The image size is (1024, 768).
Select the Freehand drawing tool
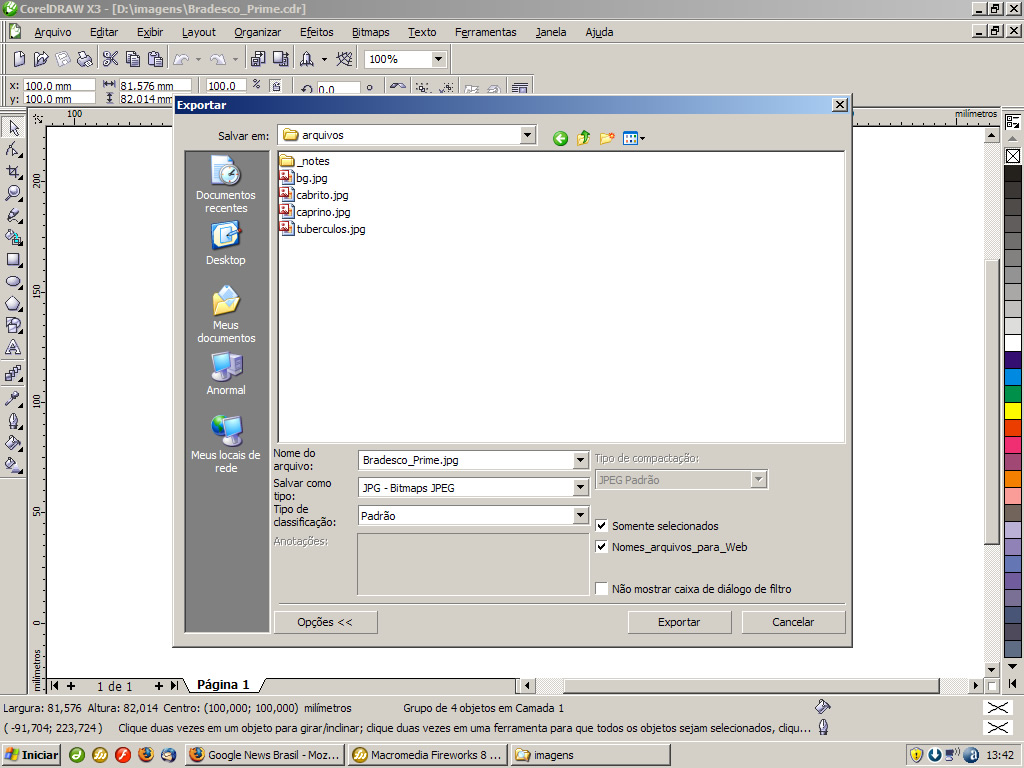[13, 216]
